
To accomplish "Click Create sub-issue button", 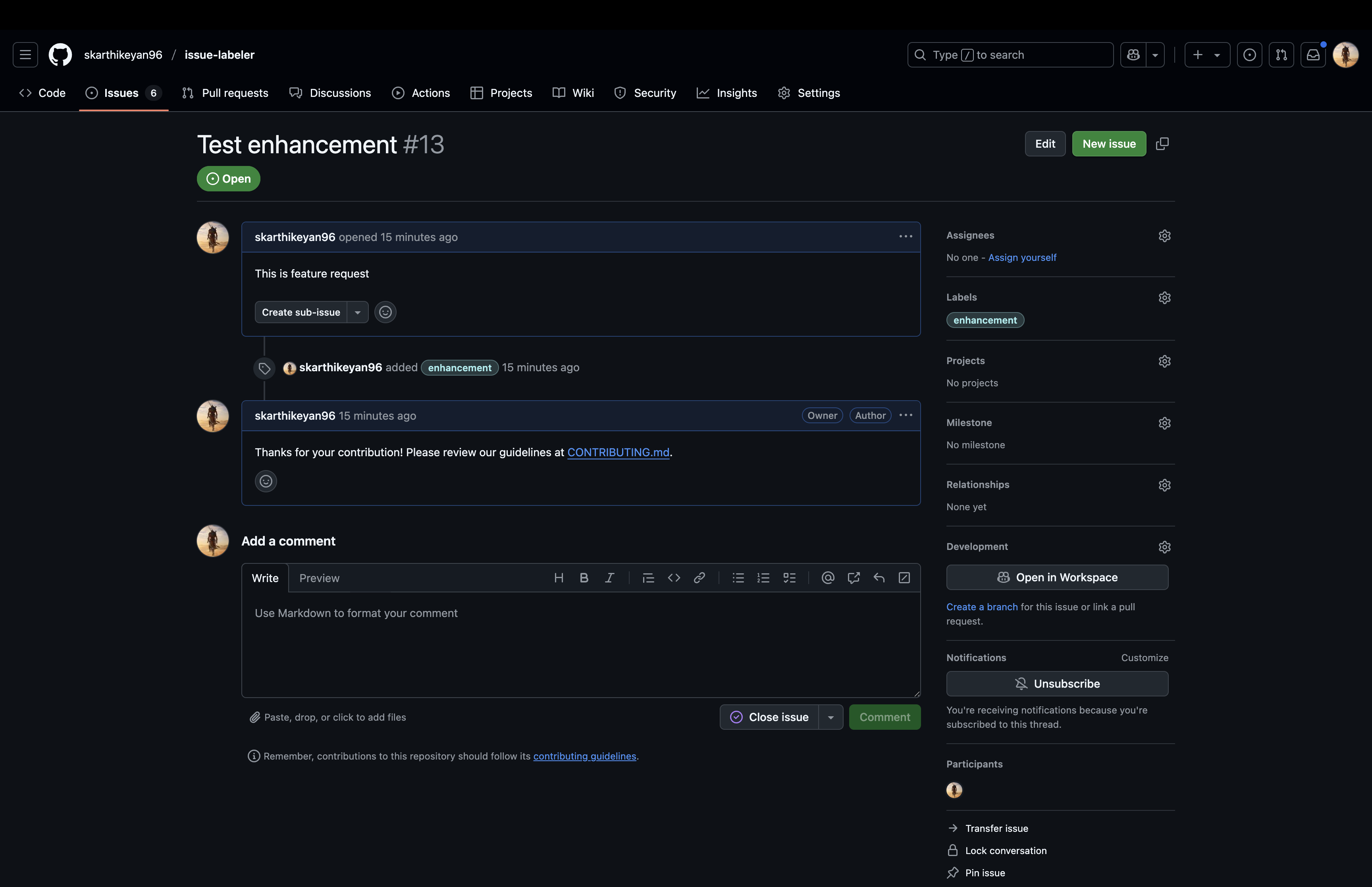I will click(301, 312).
